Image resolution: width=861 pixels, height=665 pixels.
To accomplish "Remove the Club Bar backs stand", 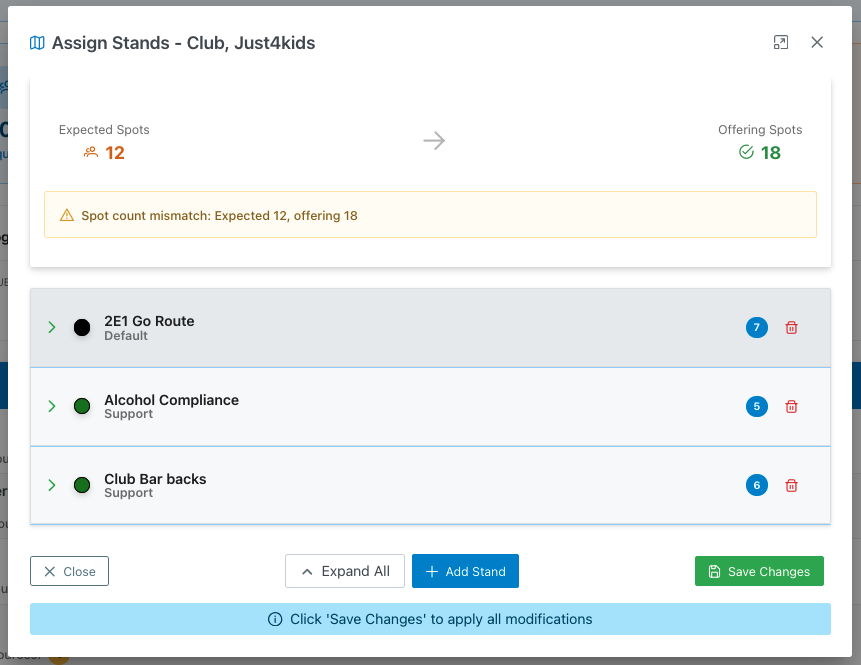I will [x=791, y=486].
